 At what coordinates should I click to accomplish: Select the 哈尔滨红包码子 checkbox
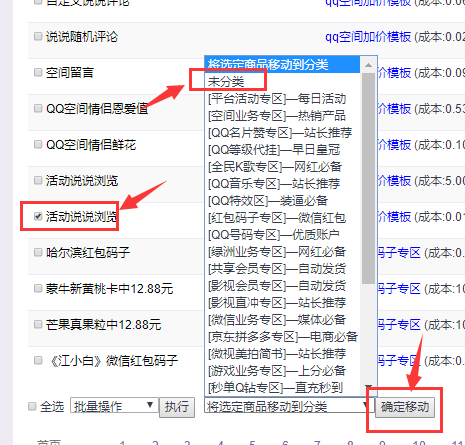click(x=38, y=252)
